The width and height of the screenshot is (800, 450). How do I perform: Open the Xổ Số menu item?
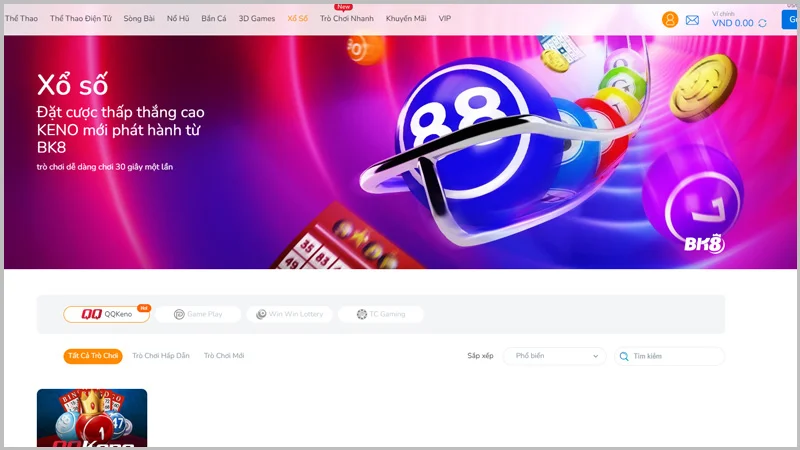297,18
